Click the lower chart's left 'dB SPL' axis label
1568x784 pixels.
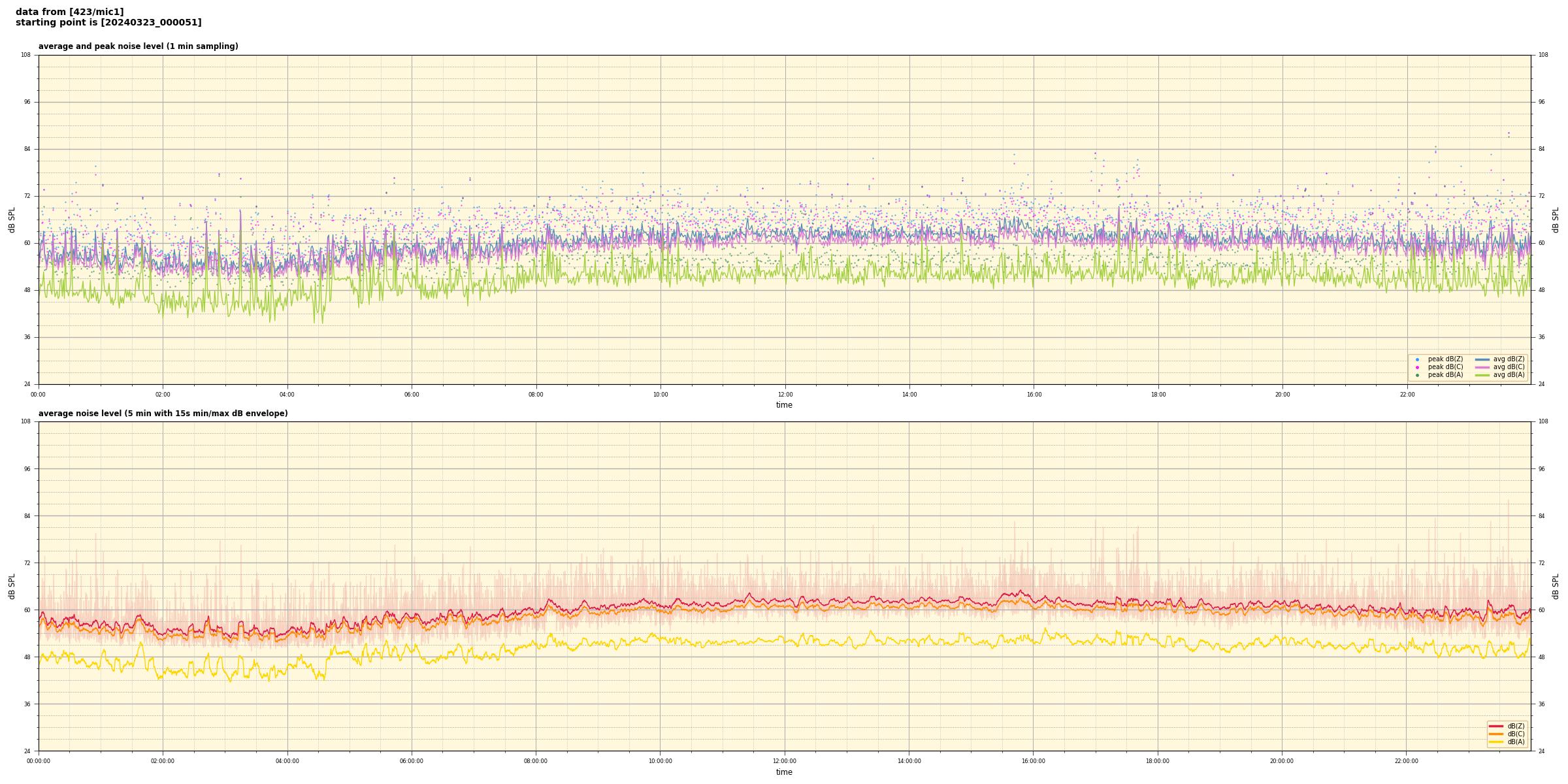[12, 586]
